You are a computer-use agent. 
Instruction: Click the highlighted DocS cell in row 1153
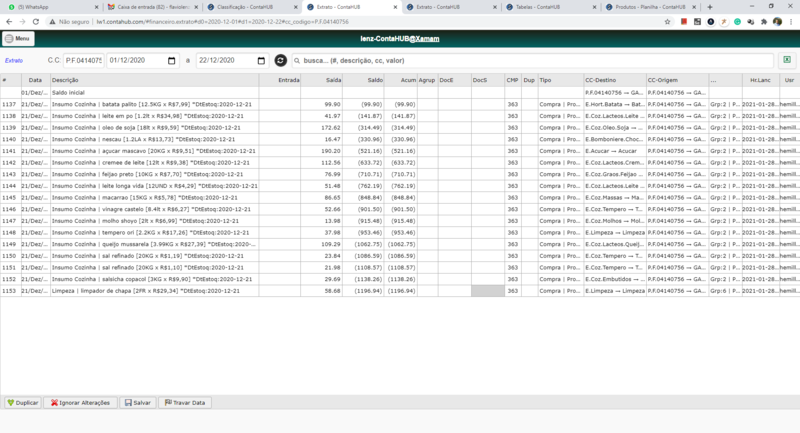click(488, 291)
